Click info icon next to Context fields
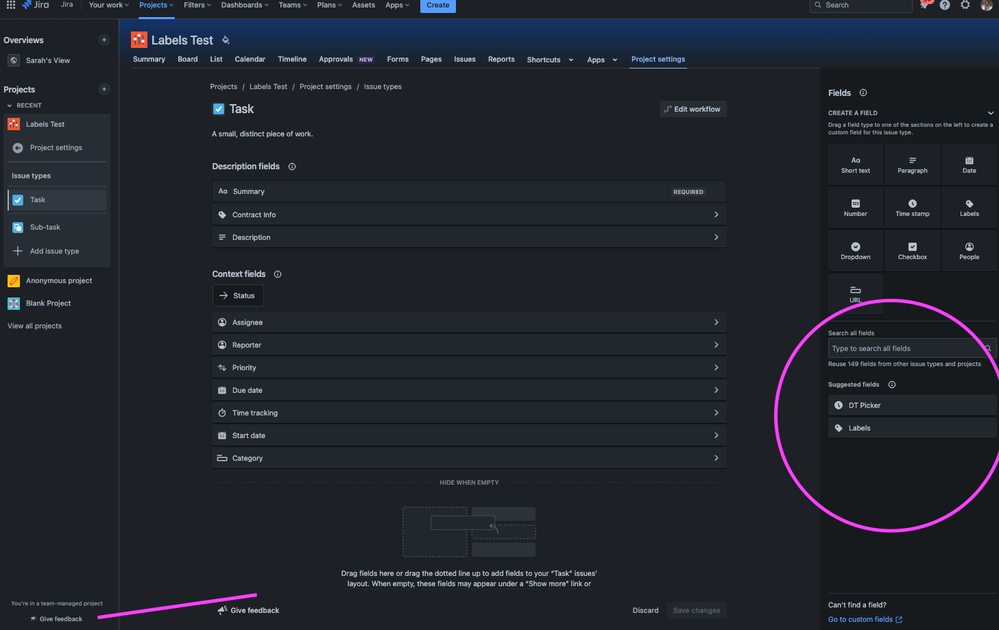Viewport: 999px width, 630px height. click(x=277, y=274)
